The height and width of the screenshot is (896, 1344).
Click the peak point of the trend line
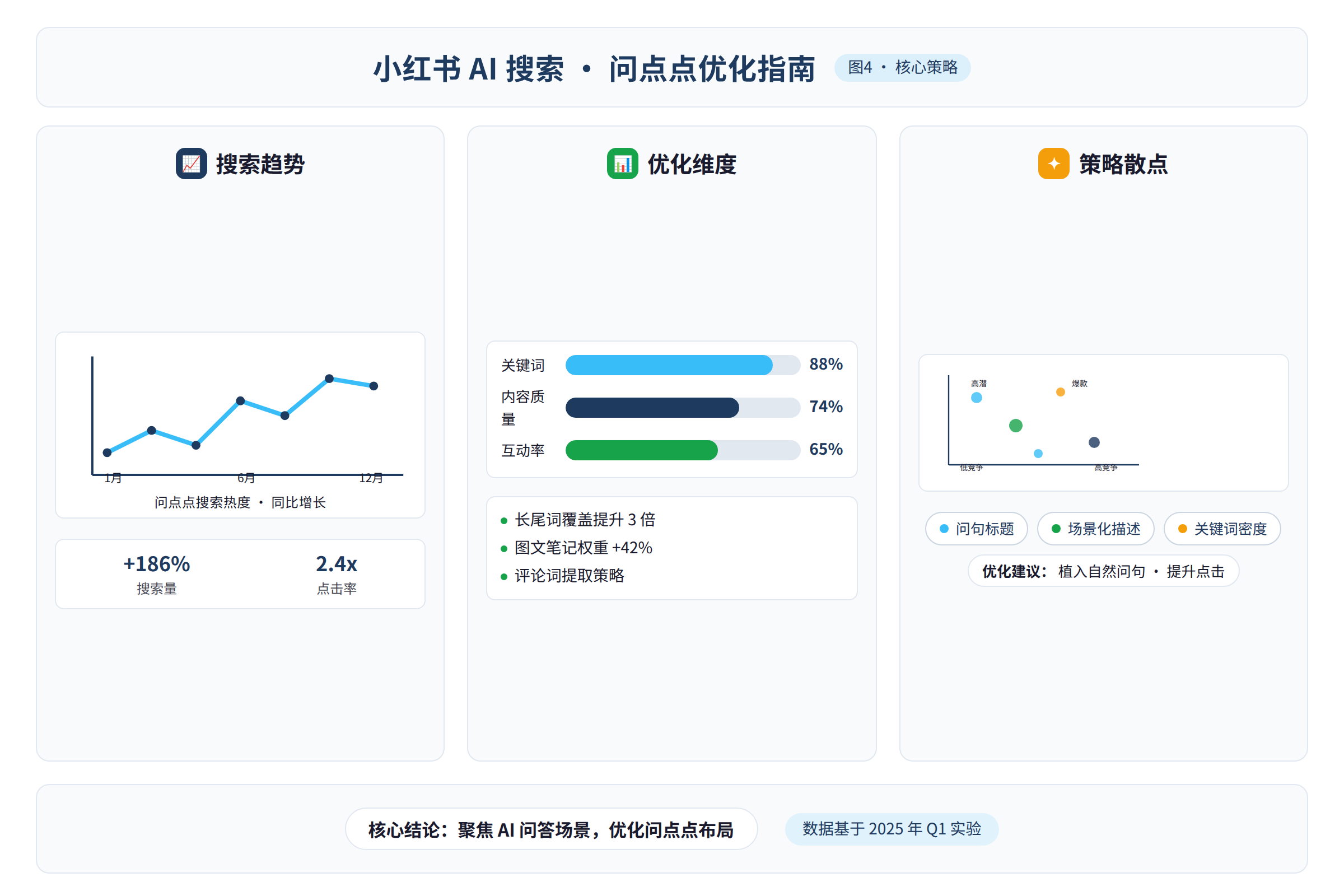tap(329, 379)
